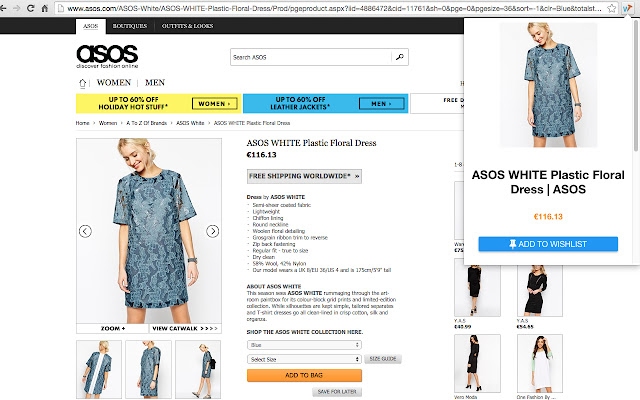640x400 pixels.
Task: Click the '58% Wool, 42% Nylon' detail line
Action: pos(279,264)
